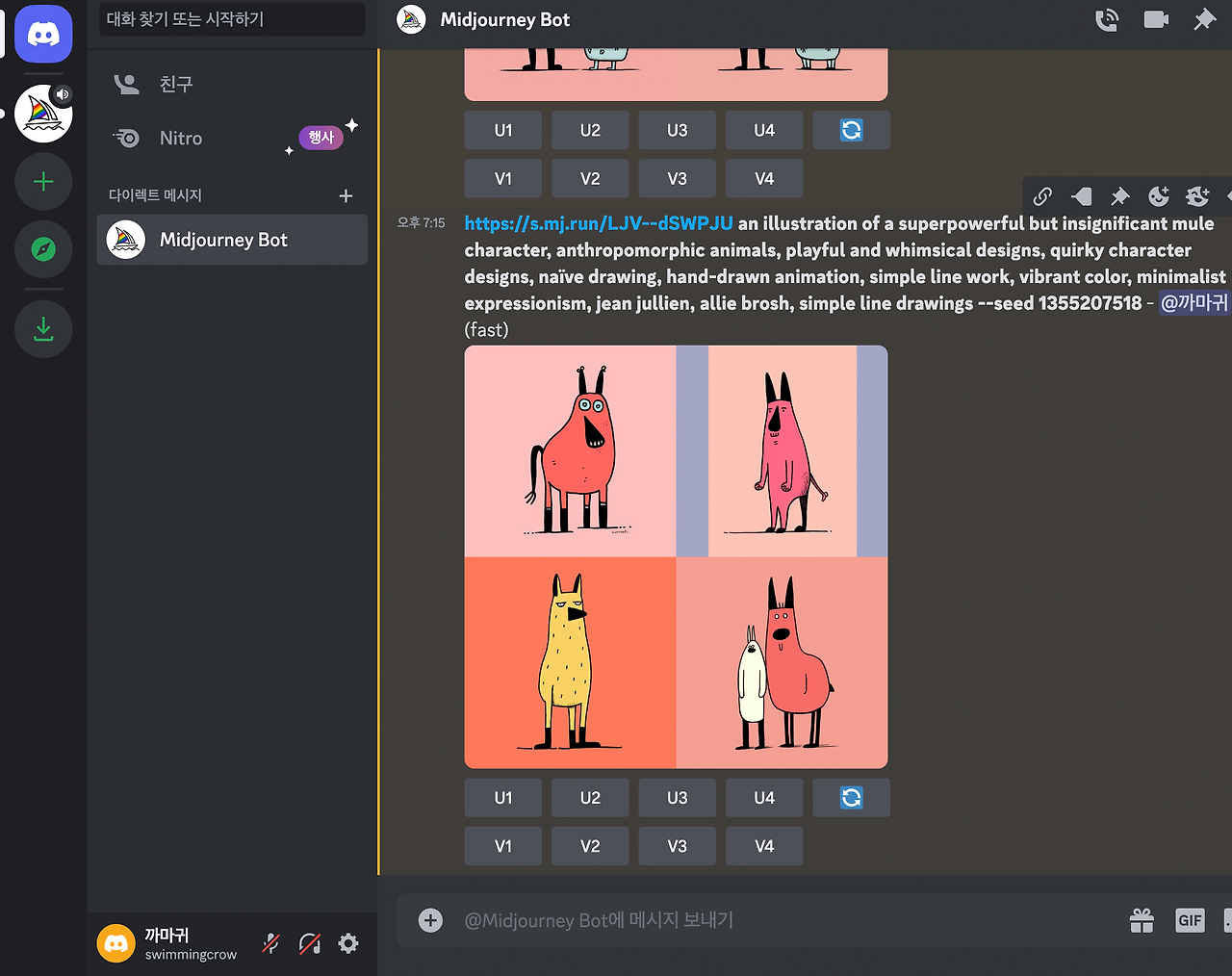Re-roll using refresh button below mule grid

(x=852, y=798)
